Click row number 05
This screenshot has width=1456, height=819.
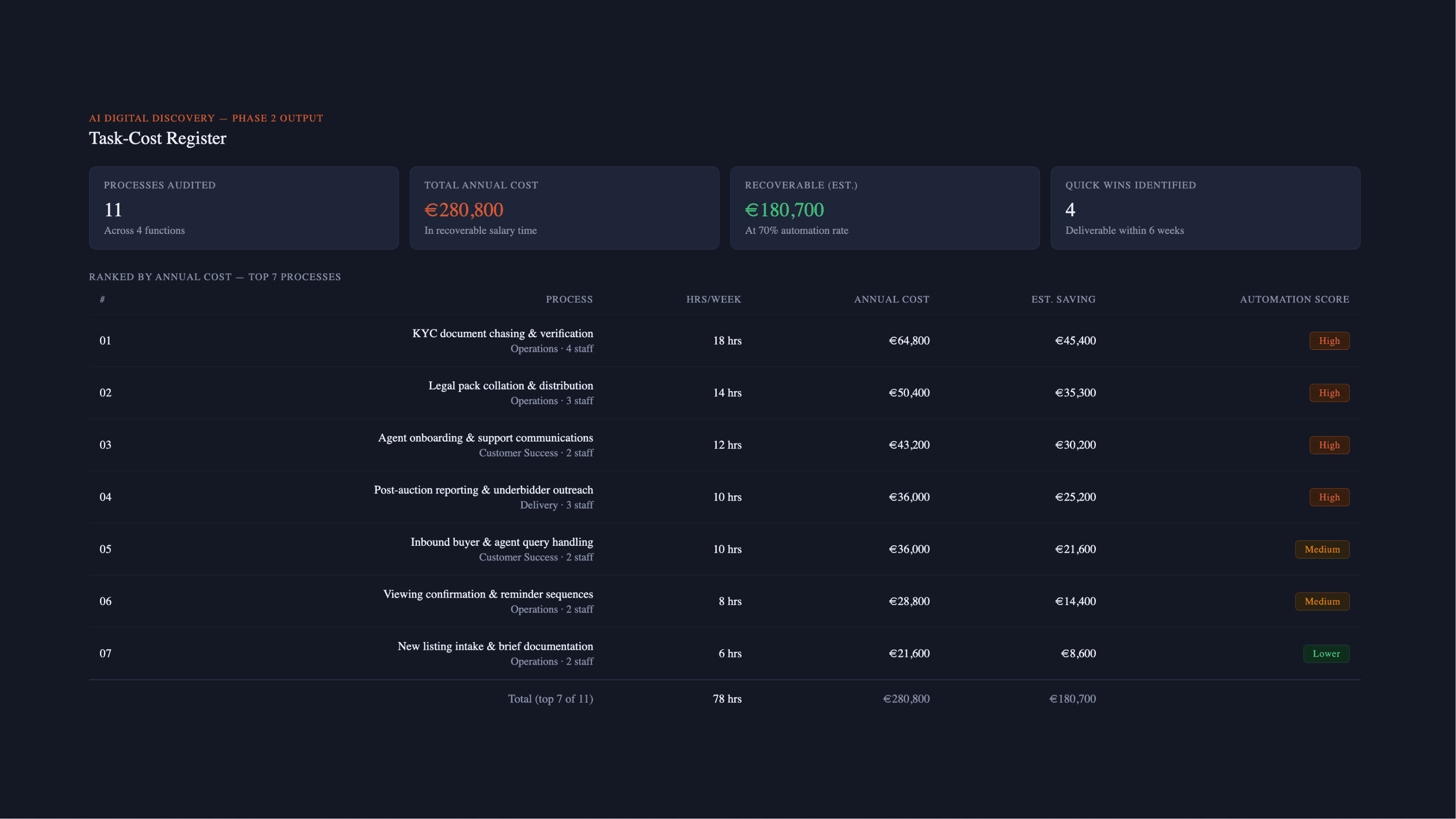105,549
